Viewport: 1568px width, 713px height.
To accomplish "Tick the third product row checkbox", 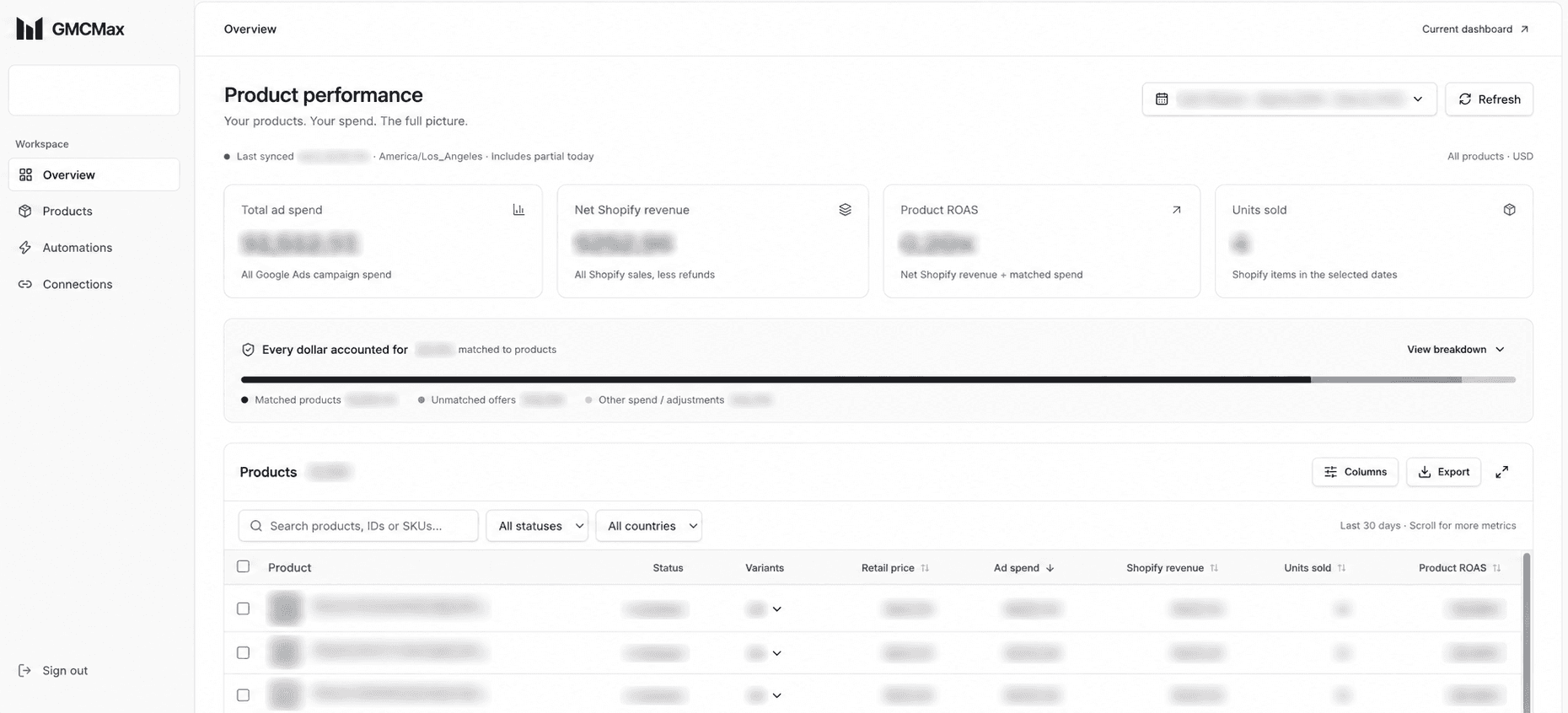I will click(x=244, y=694).
